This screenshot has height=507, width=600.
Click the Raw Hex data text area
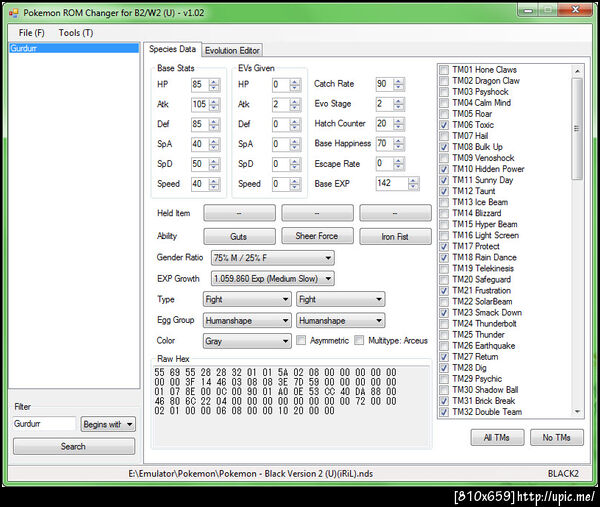pos(292,406)
